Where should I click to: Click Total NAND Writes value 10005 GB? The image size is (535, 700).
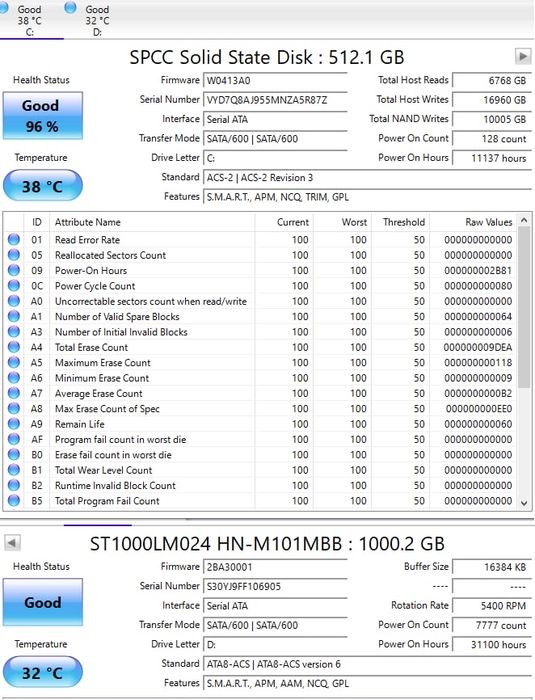[x=492, y=119]
